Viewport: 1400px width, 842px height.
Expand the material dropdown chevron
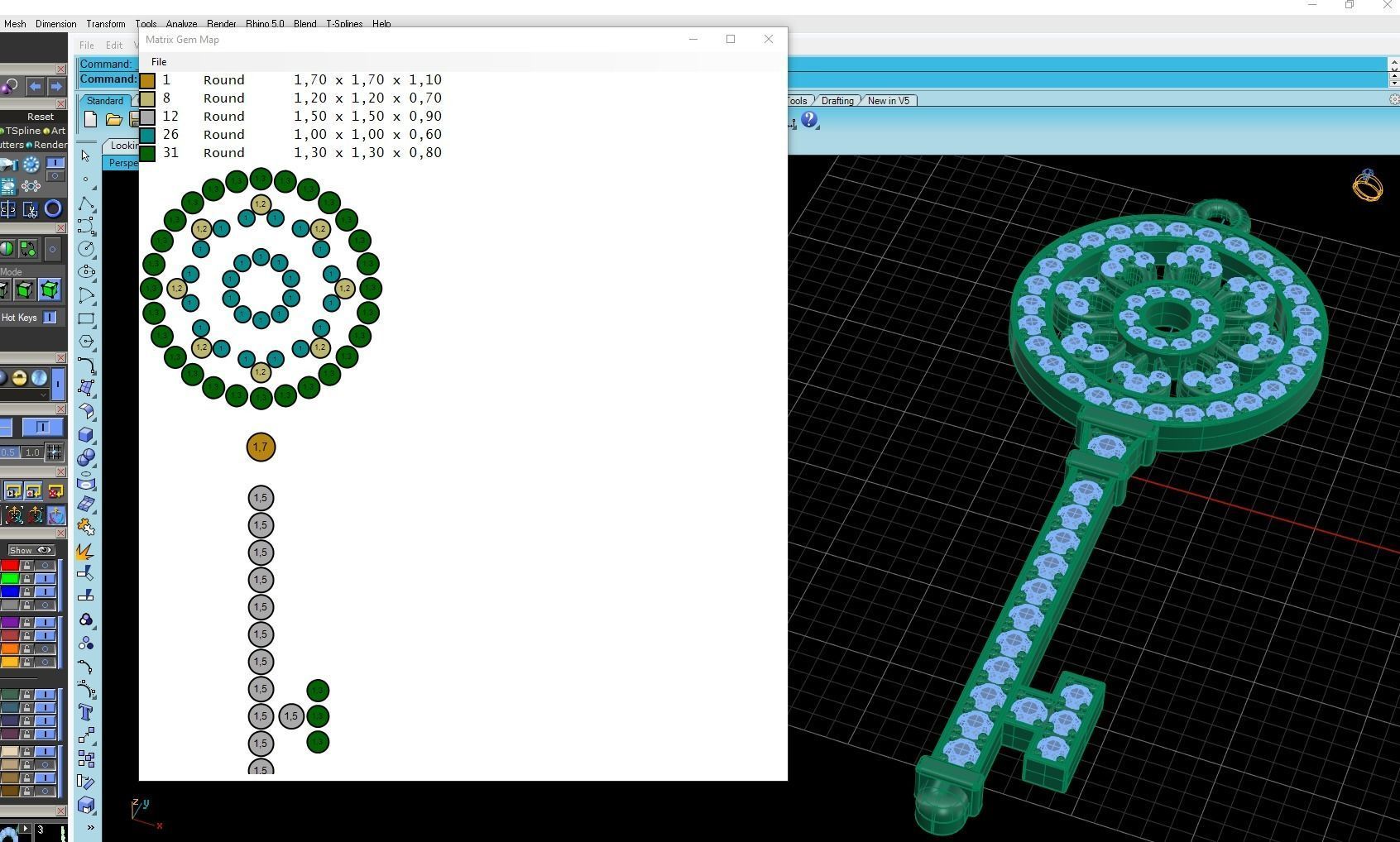pos(44,395)
